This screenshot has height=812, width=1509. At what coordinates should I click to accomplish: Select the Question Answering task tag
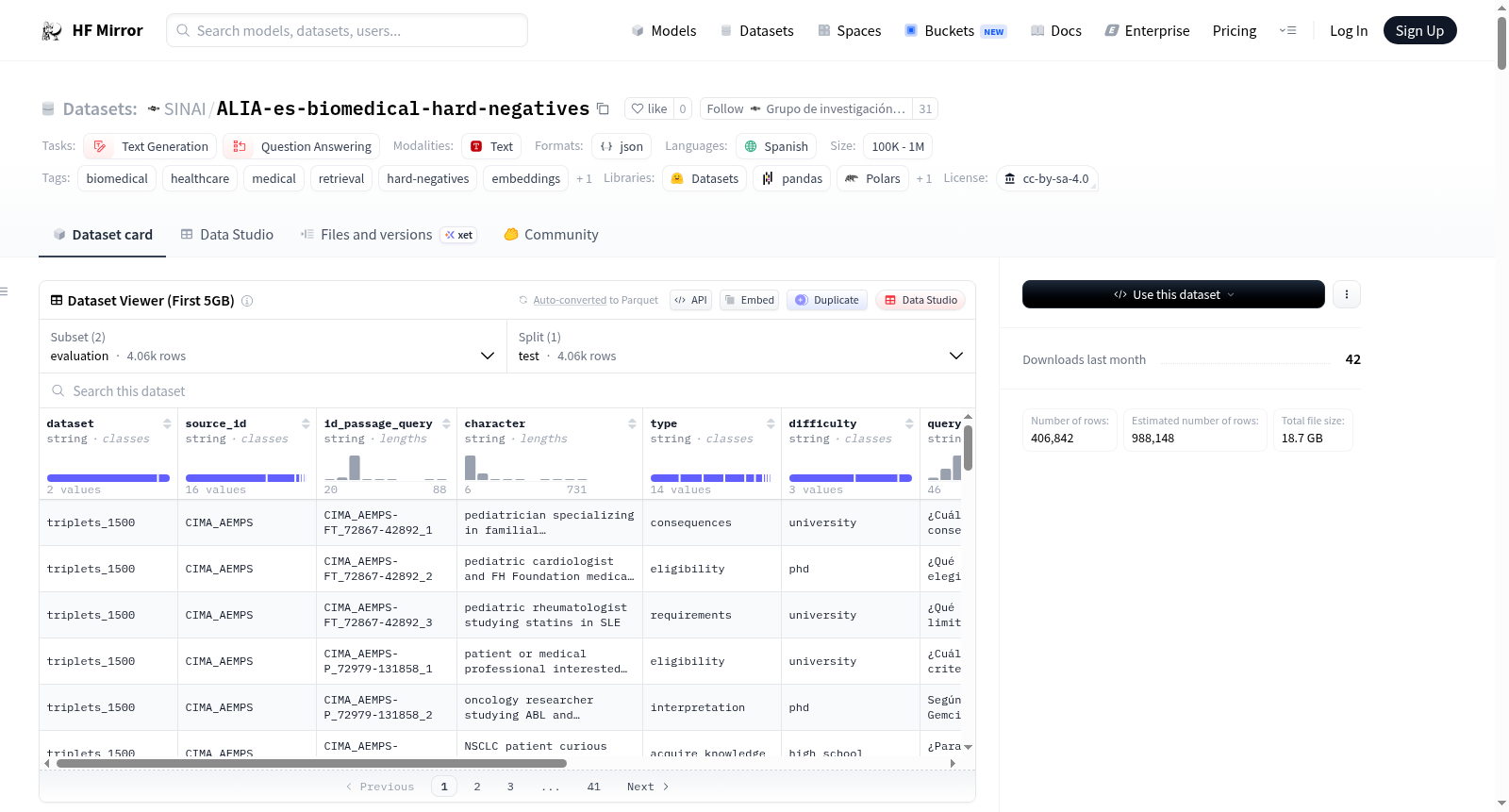tap(302, 146)
